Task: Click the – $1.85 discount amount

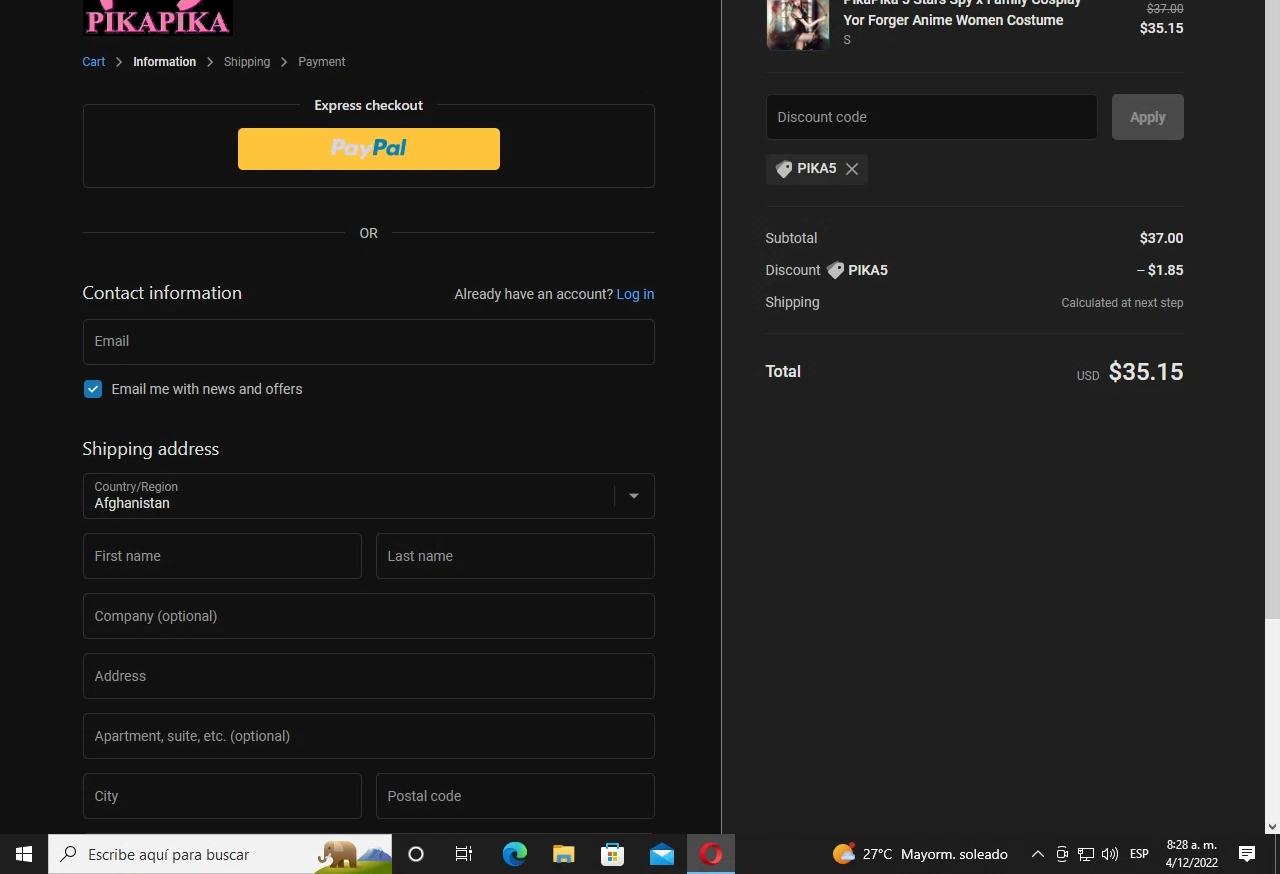Action: point(1160,270)
